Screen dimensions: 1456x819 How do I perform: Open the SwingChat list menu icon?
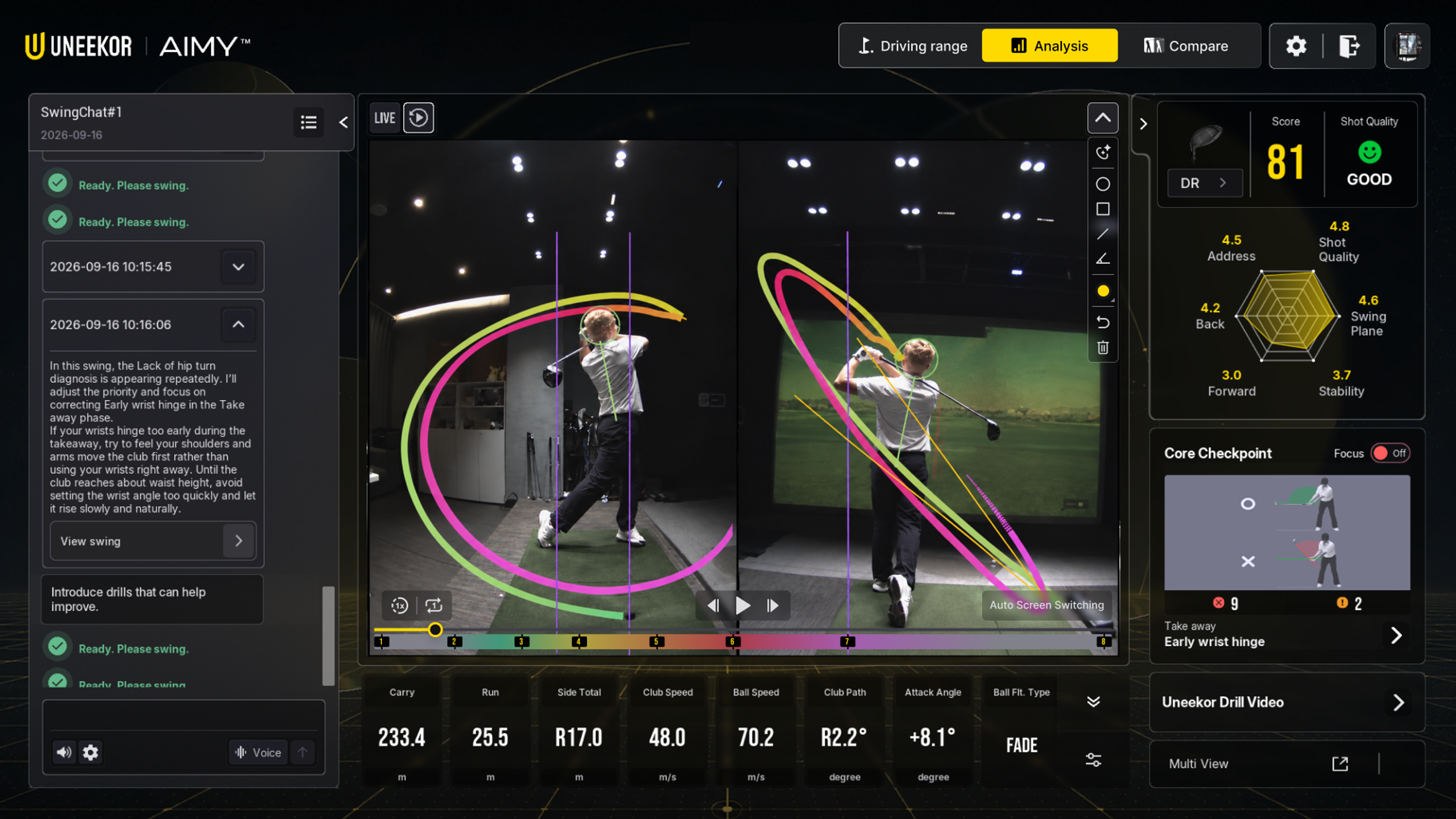coord(309,122)
